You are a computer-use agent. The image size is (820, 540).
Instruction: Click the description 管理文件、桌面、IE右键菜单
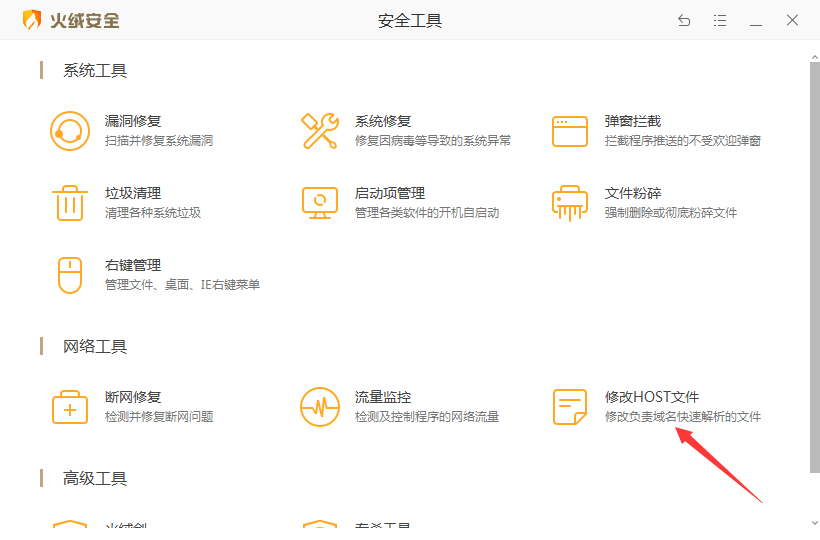click(183, 285)
